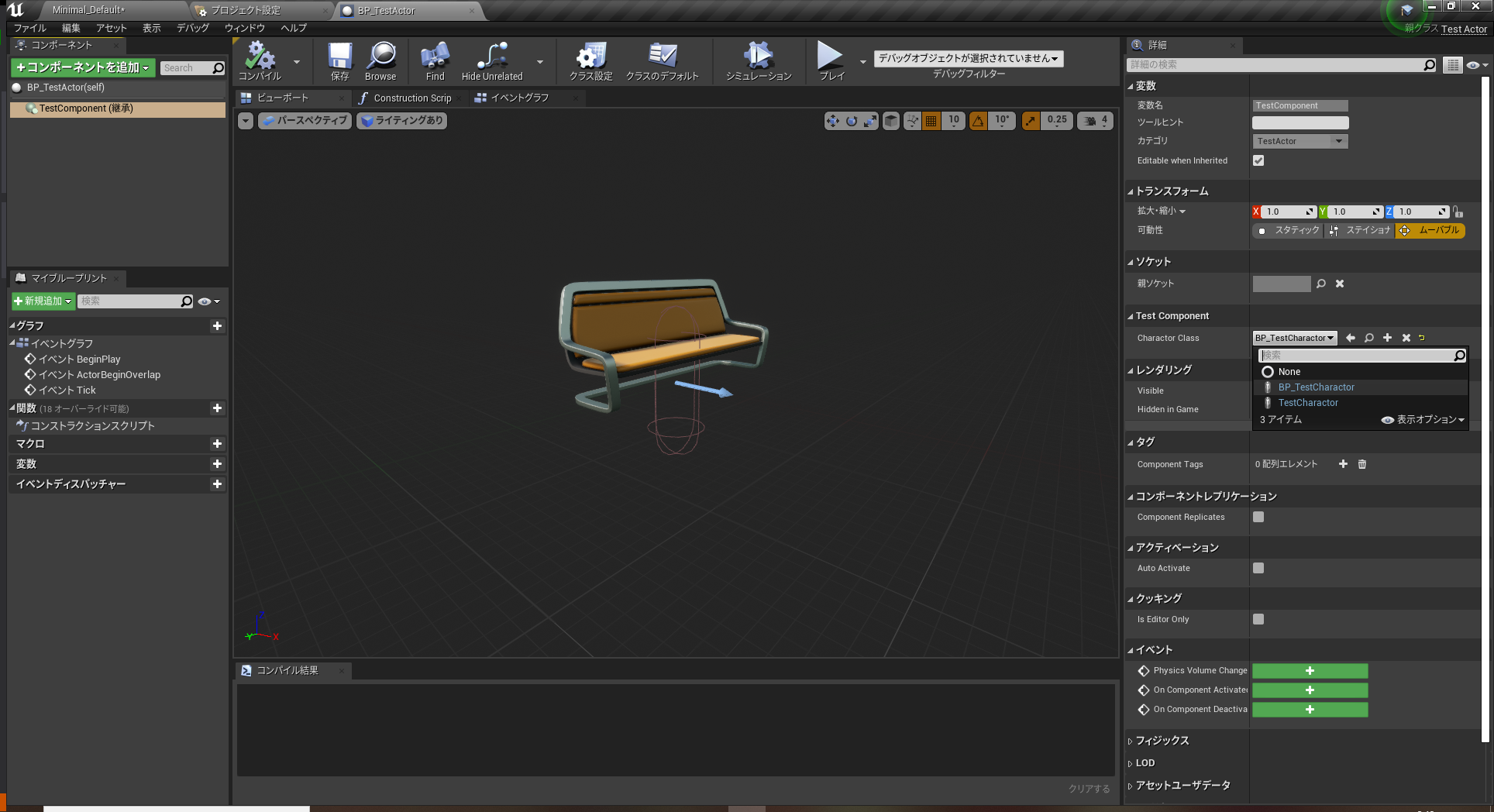The image size is (1494, 812).
Task: Expand the Physics section (フィジックス)
Action: pyautogui.click(x=1162, y=741)
